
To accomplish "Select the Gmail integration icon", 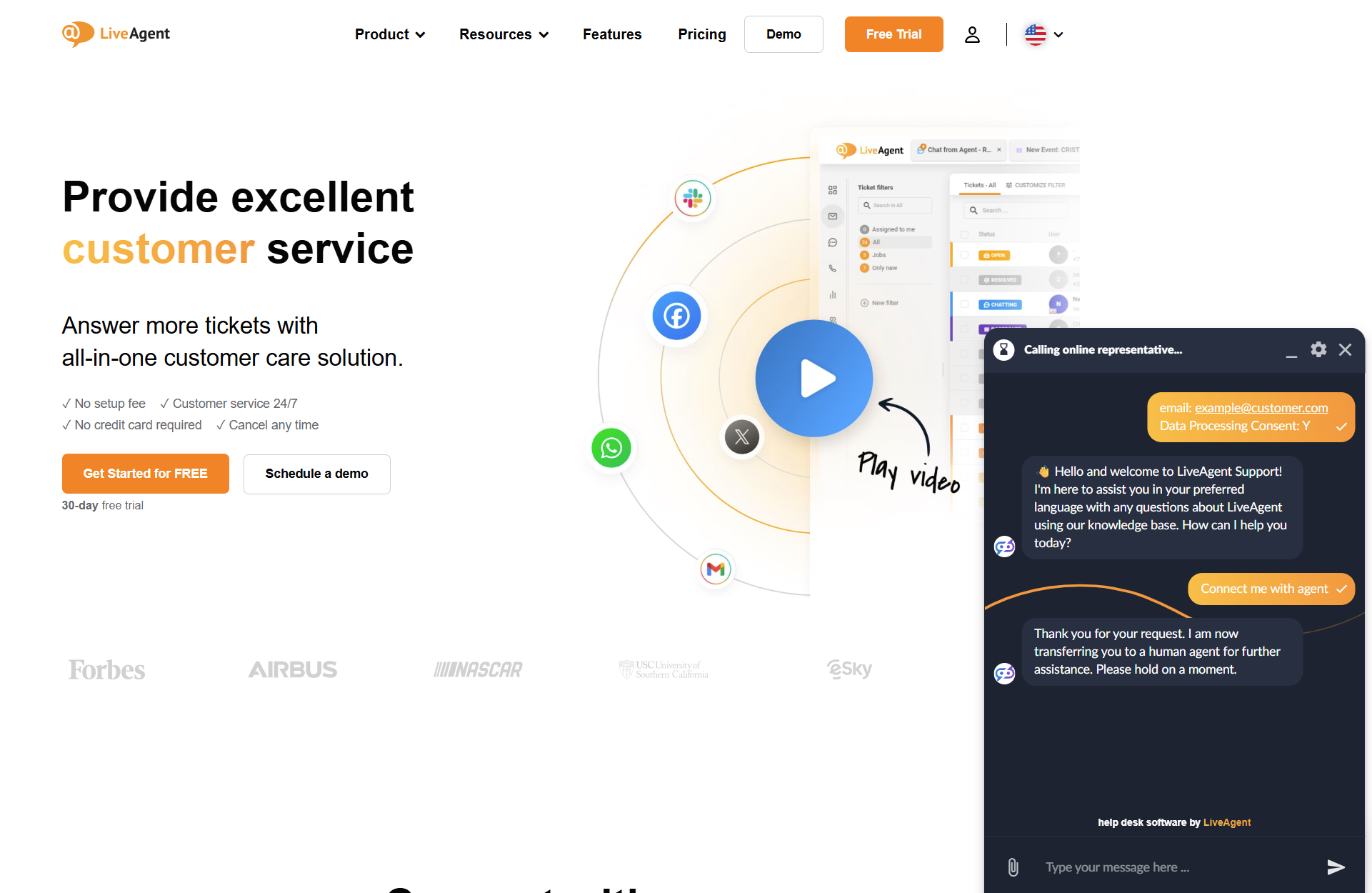I will tap(715, 569).
